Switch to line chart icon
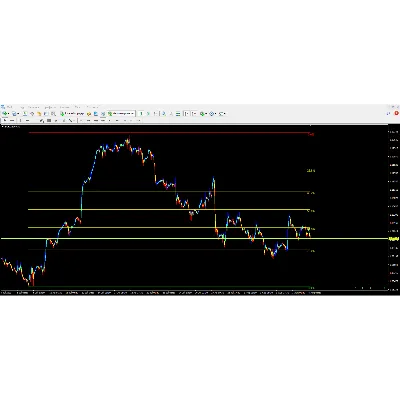Image resolution: width=400 pixels, height=400 pixels. tap(155, 114)
